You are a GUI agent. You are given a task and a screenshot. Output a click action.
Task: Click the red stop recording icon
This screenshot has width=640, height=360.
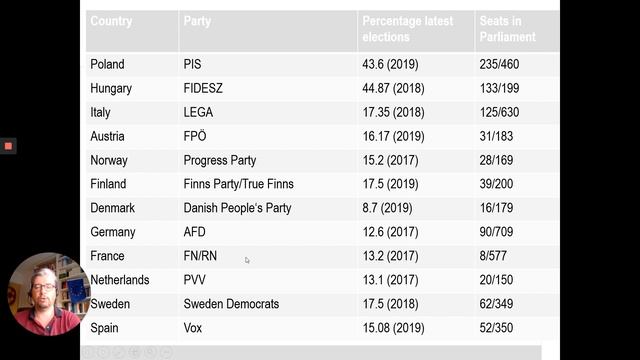[x=8, y=146]
